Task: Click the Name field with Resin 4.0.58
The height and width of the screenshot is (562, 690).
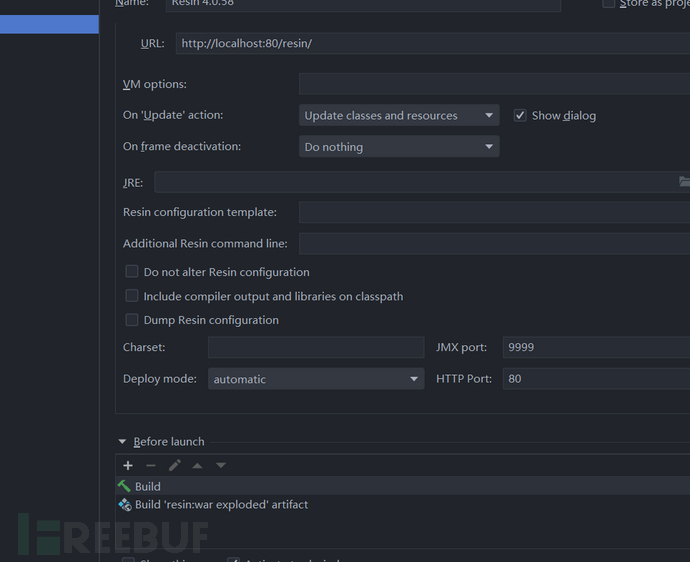Action: (x=363, y=4)
